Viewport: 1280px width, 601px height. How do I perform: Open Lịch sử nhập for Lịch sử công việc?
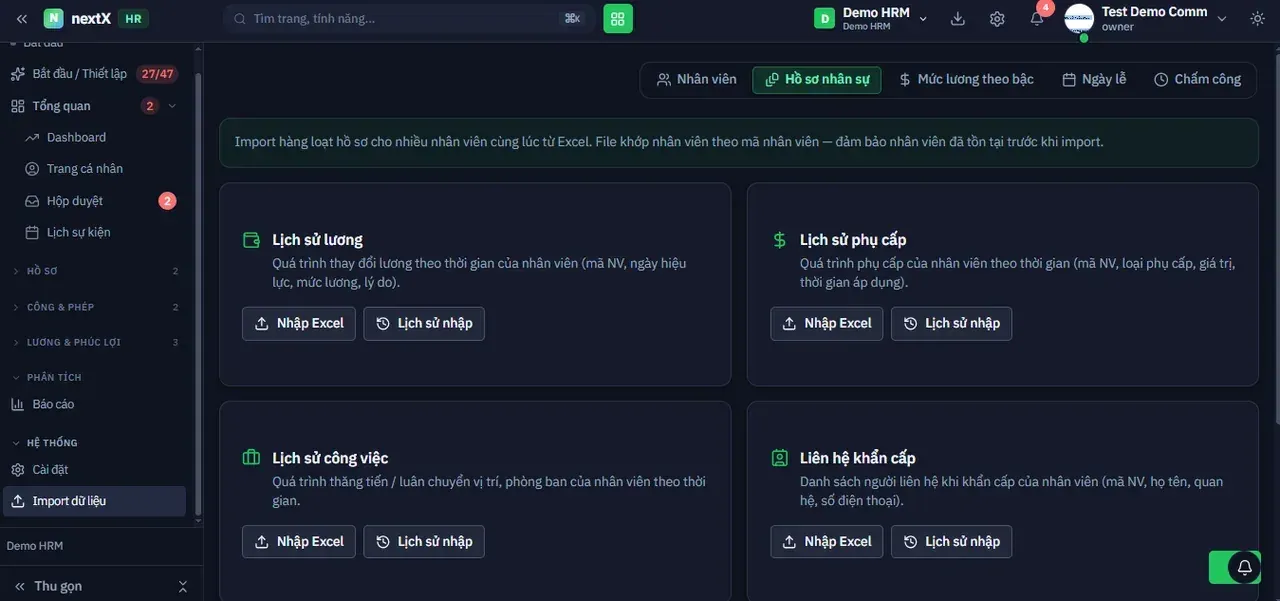[x=424, y=541]
